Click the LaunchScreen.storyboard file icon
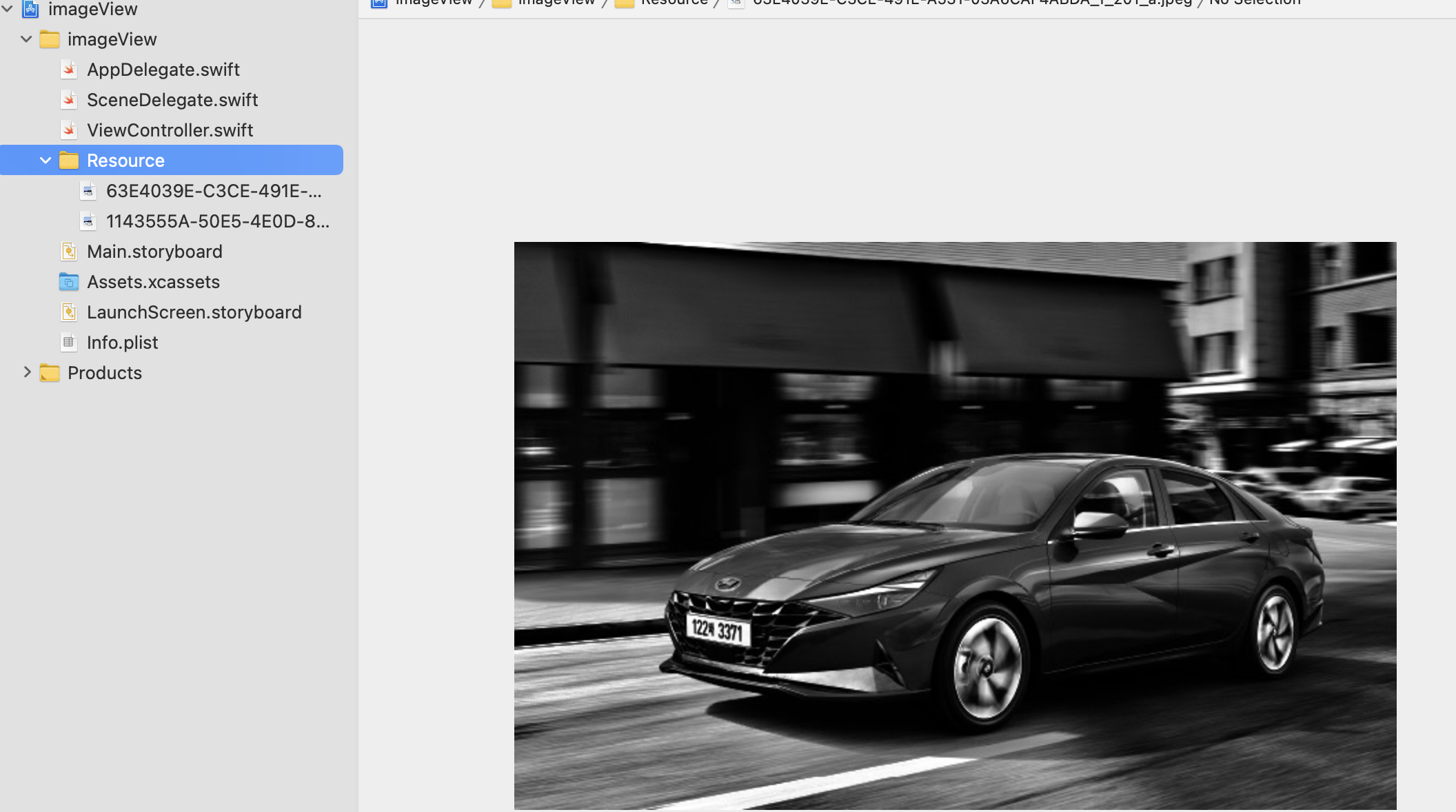Image resolution: width=1456 pixels, height=812 pixels. tap(68, 312)
